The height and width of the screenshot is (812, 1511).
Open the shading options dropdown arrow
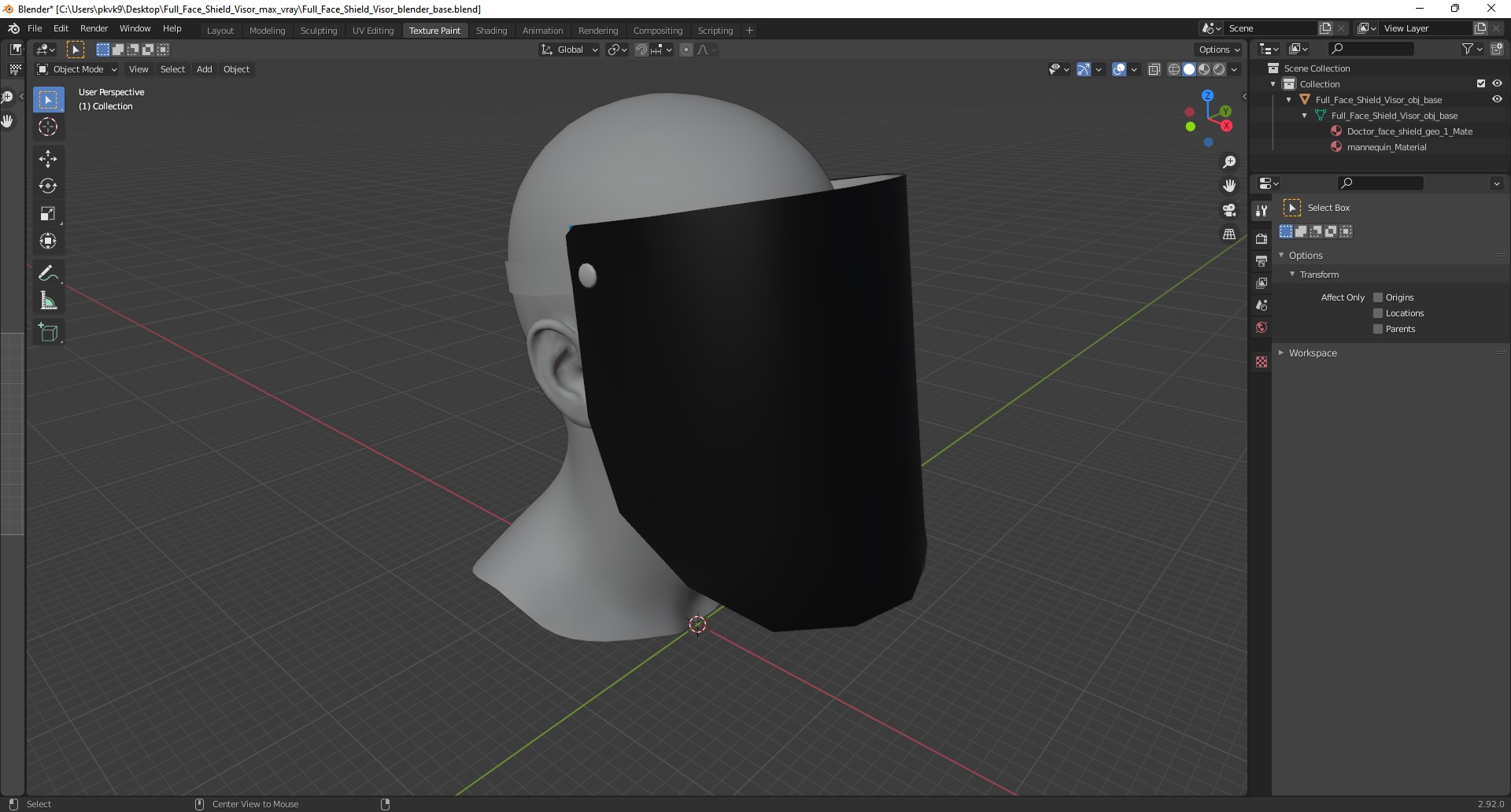(x=1235, y=69)
